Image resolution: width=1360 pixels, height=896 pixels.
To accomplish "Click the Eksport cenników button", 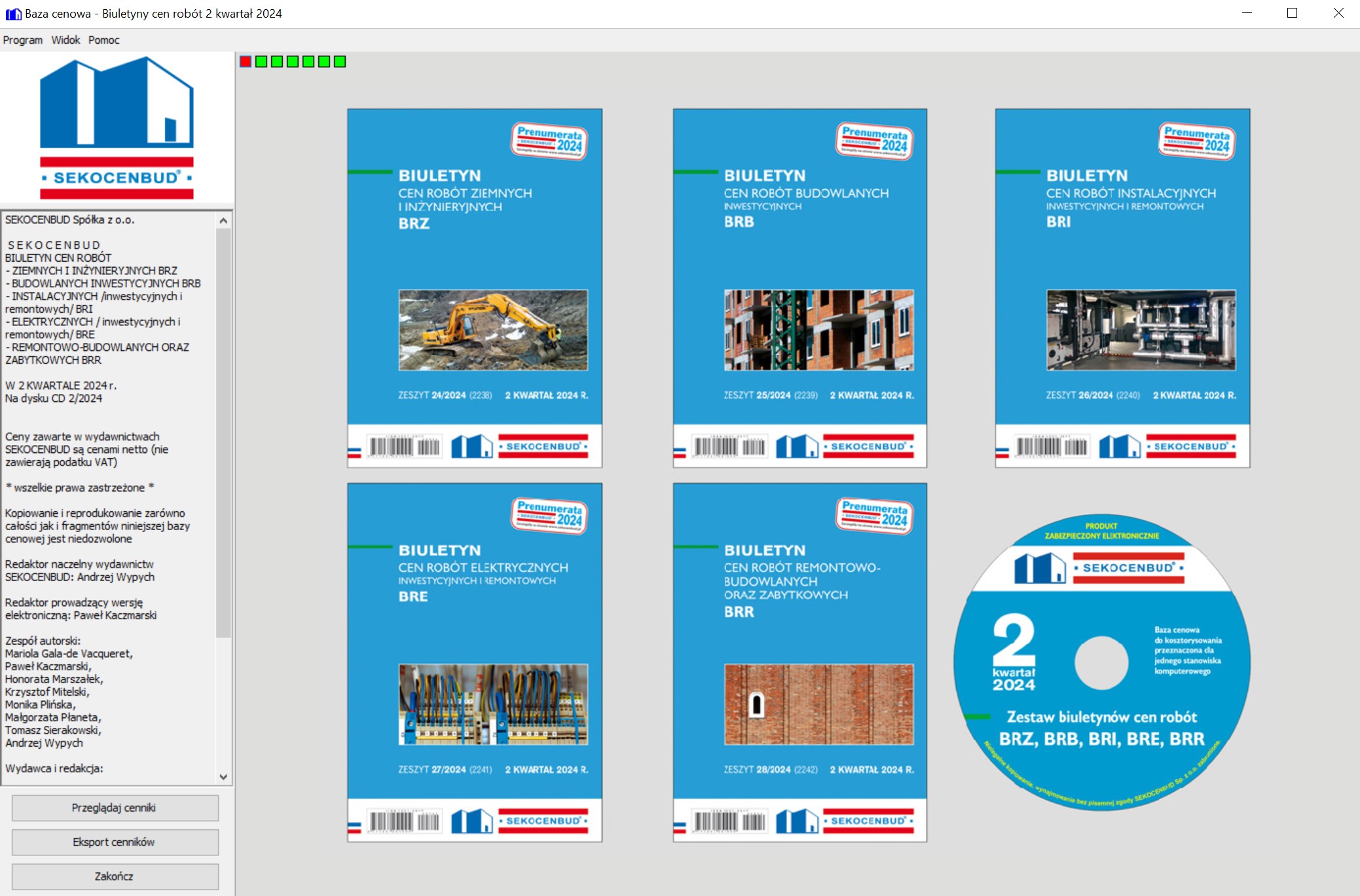I will pos(115,842).
